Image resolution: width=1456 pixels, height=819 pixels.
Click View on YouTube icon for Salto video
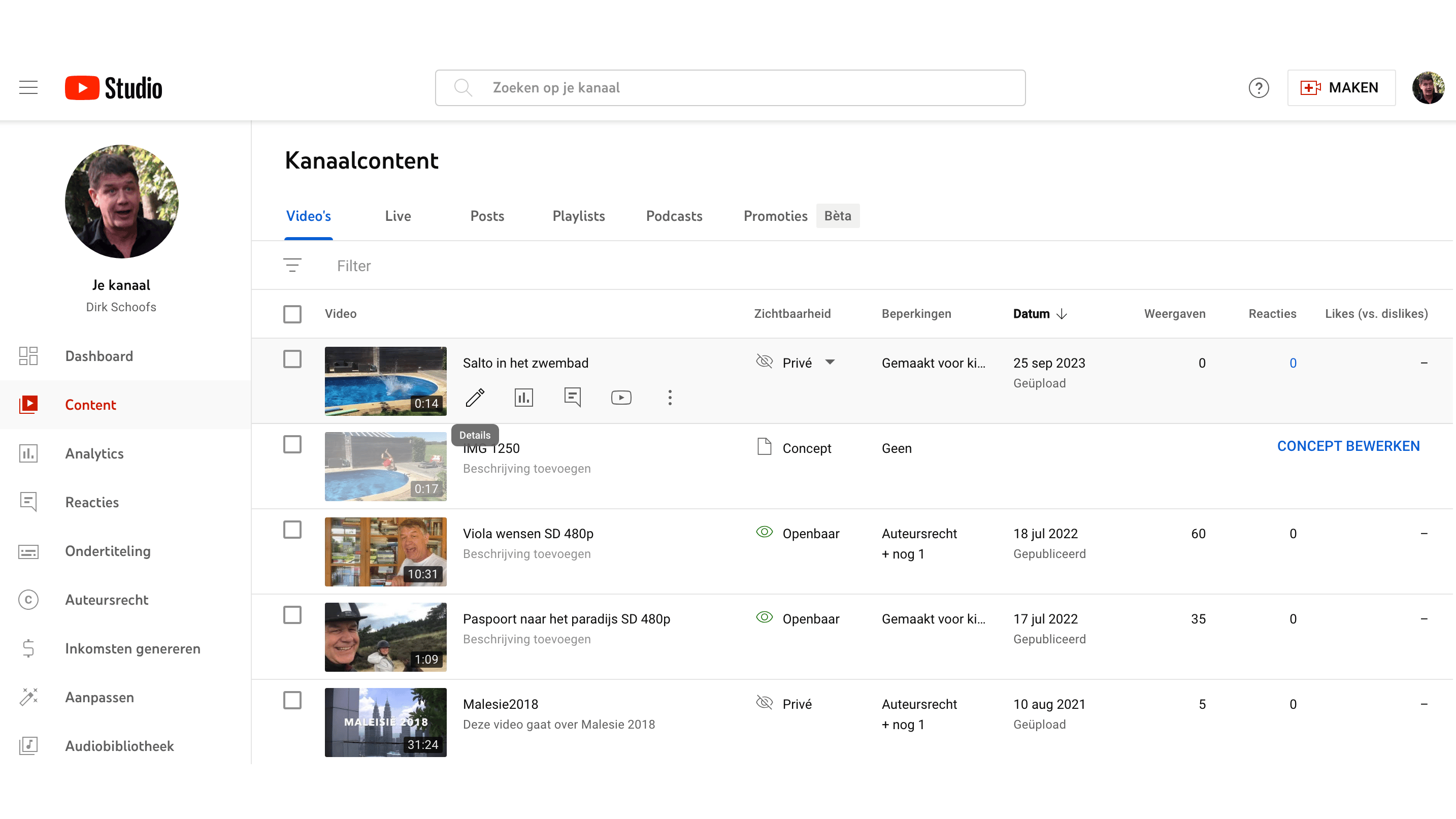pyautogui.click(x=621, y=398)
